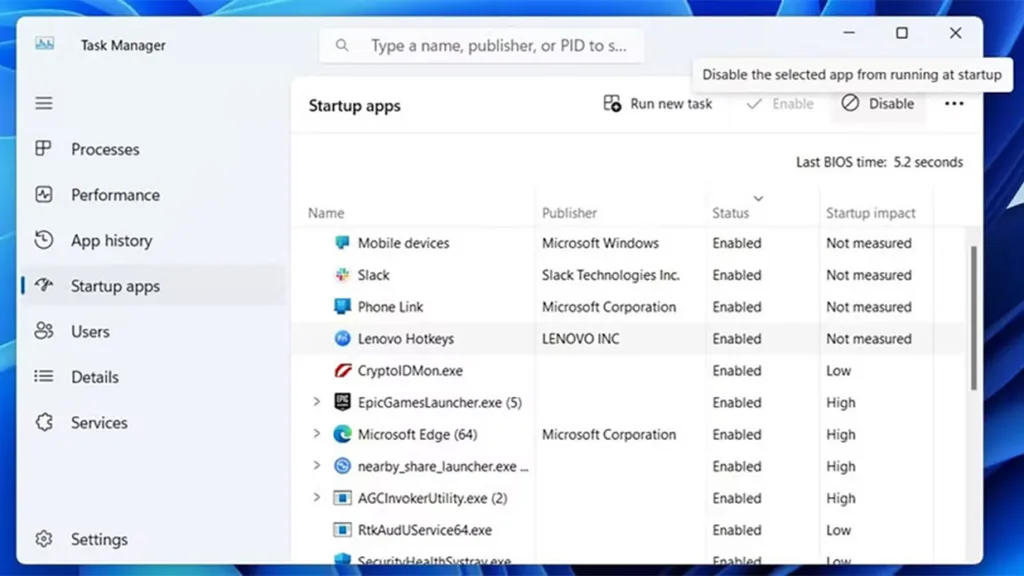Screen dimensions: 1024x576
Task: Click the CryptoIDMon.exe icon
Action: pos(342,370)
